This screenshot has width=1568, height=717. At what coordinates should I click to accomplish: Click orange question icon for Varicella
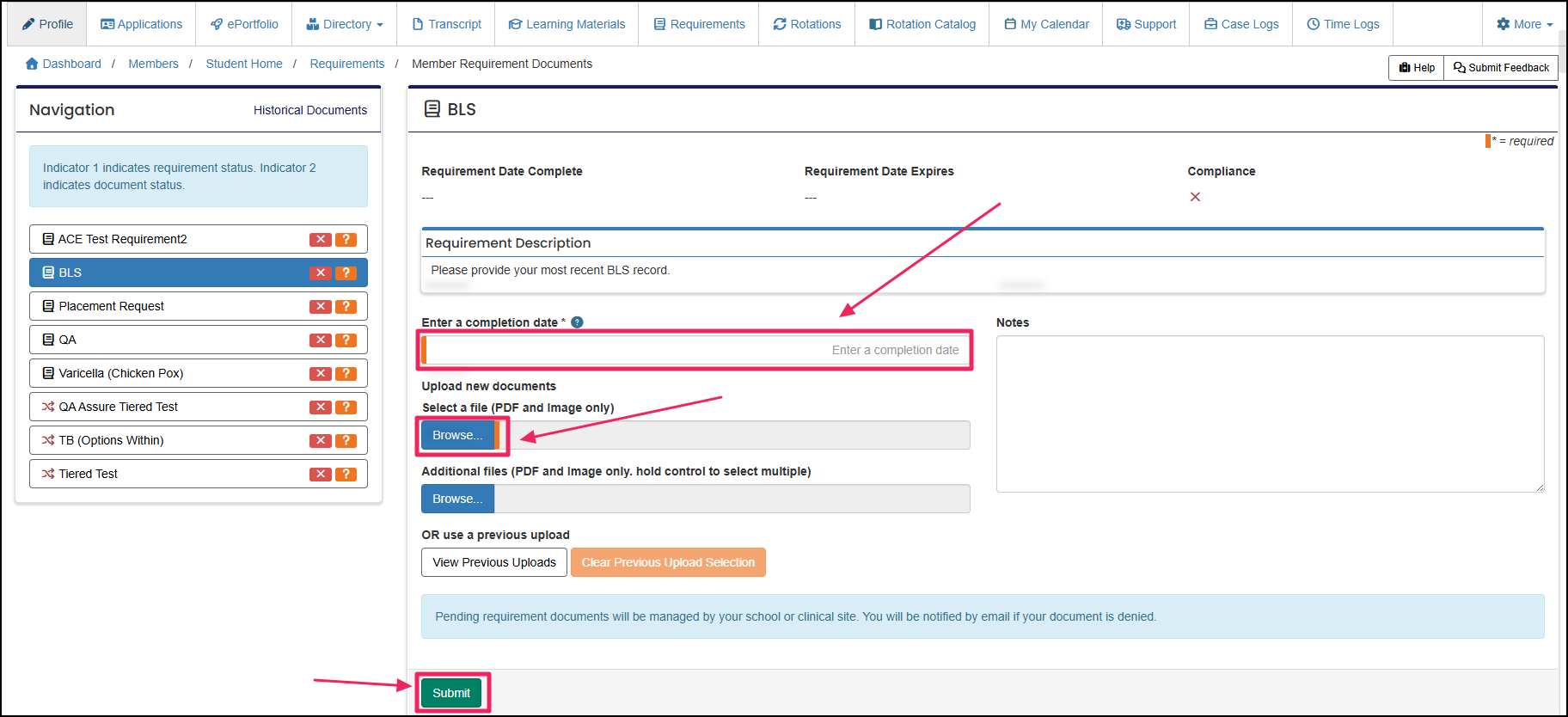pyautogui.click(x=346, y=374)
